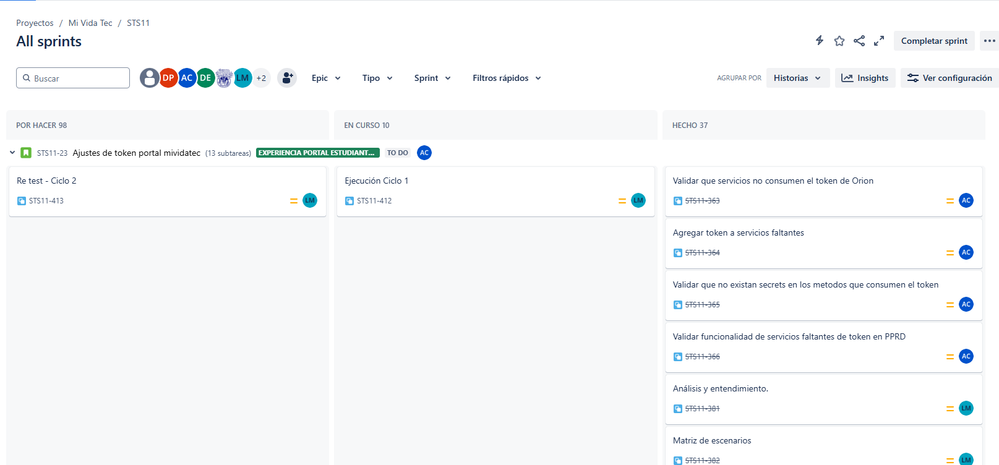Open the more options ellipsis menu

coord(989,41)
